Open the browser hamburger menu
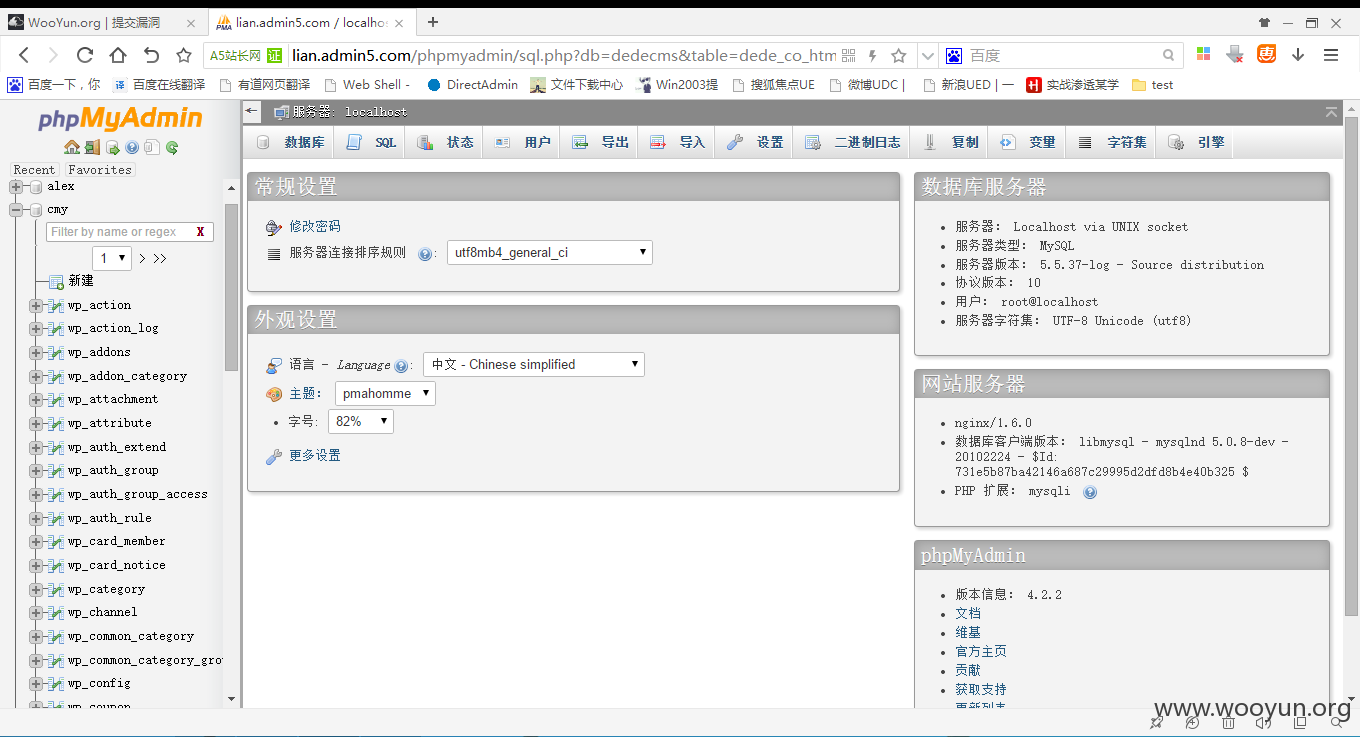The width and height of the screenshot is (1360, 737). tap(1331, 55)
